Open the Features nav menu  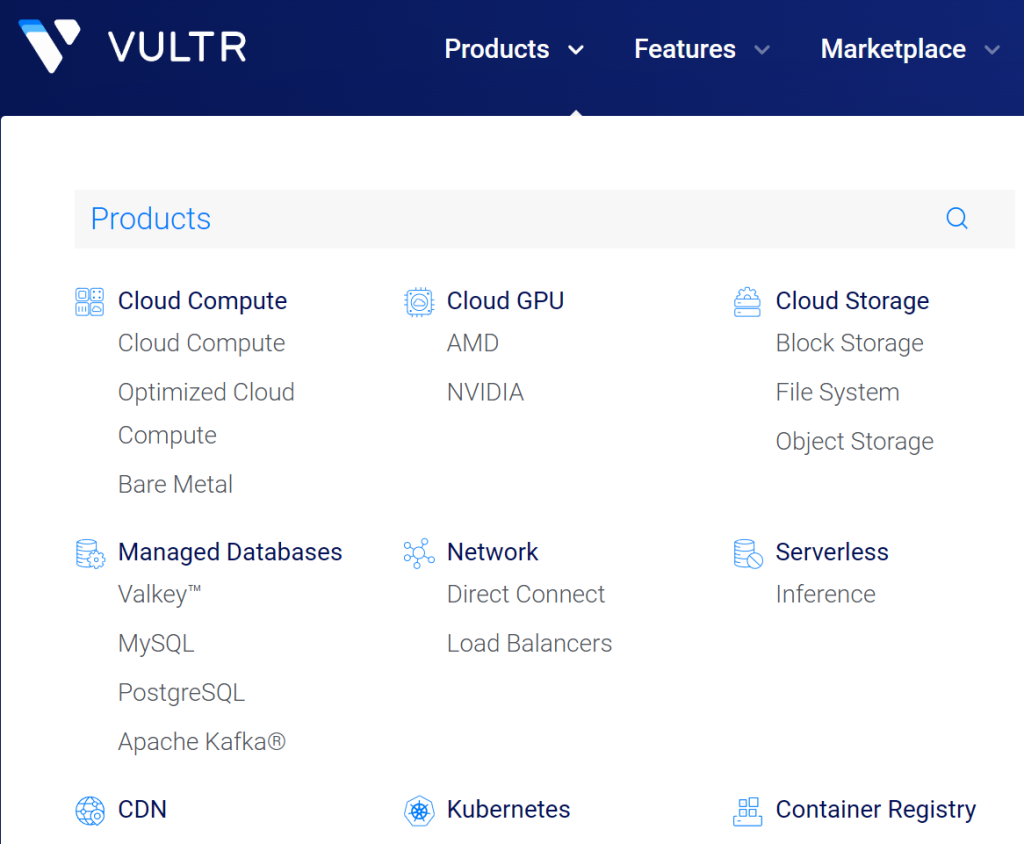(685, 49)
